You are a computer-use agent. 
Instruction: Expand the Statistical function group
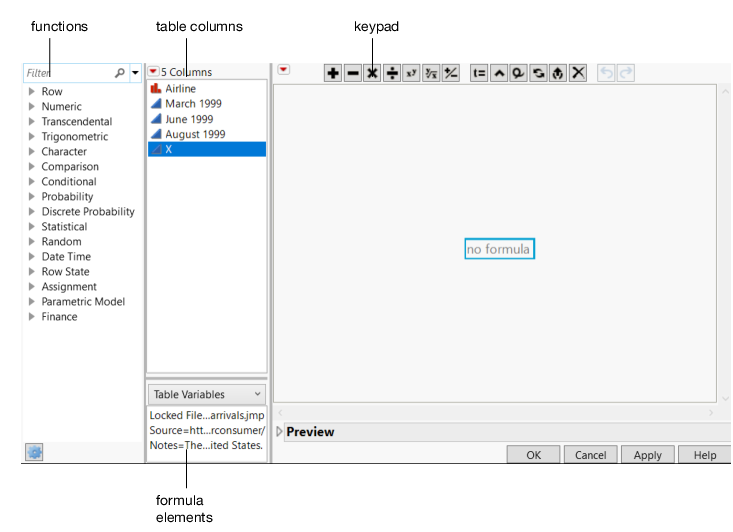tap(32, 226)
